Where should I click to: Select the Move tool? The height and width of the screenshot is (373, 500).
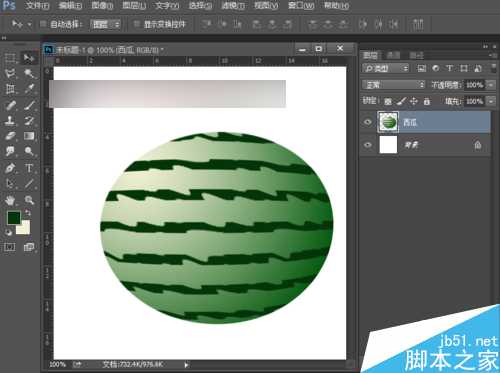[29, 58]
